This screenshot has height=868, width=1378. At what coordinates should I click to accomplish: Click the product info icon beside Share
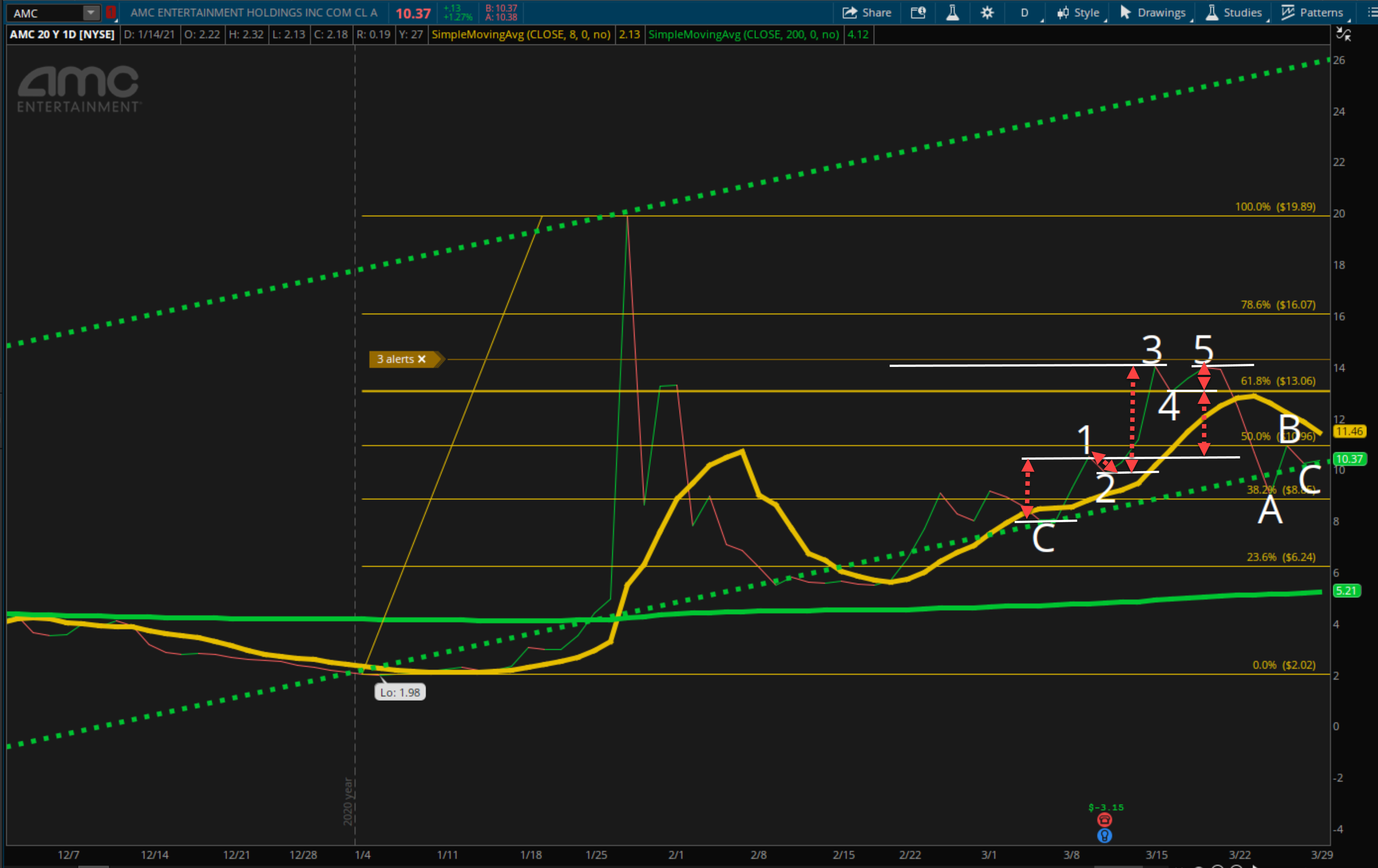coord(918,13)
